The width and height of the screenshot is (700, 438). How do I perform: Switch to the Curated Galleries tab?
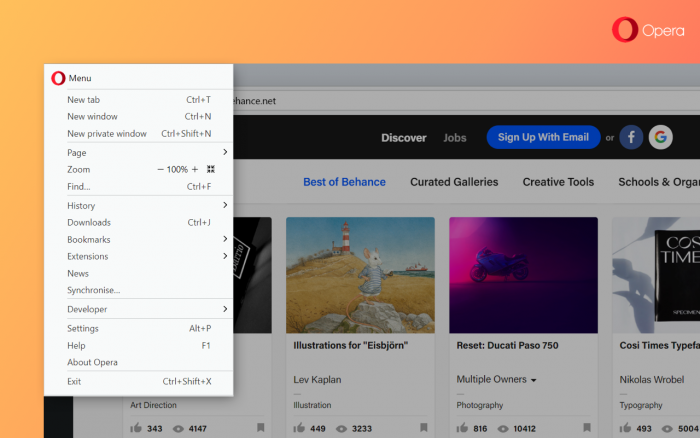[x=454, y=182]
